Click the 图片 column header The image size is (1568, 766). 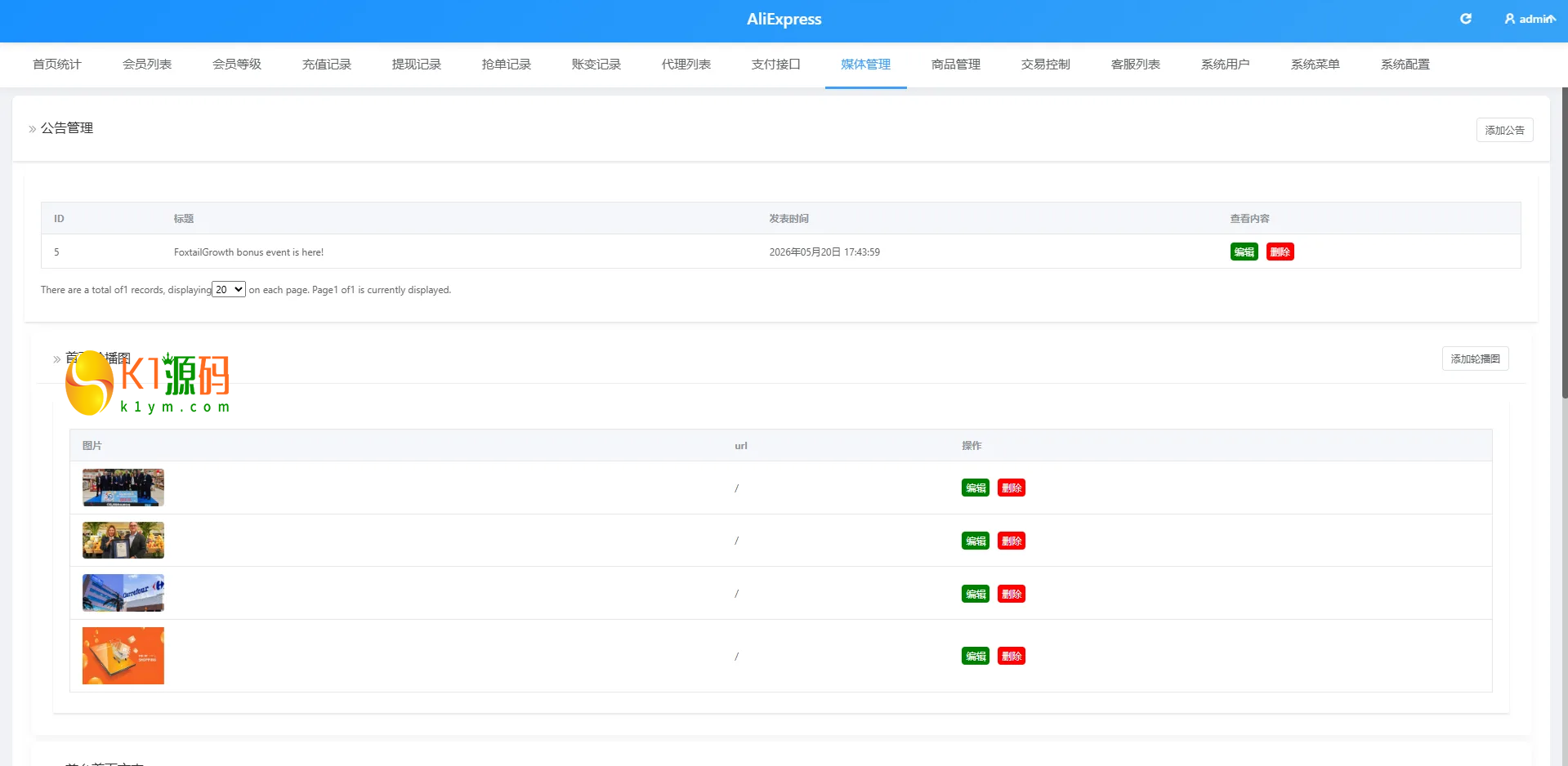coord(92,446)
